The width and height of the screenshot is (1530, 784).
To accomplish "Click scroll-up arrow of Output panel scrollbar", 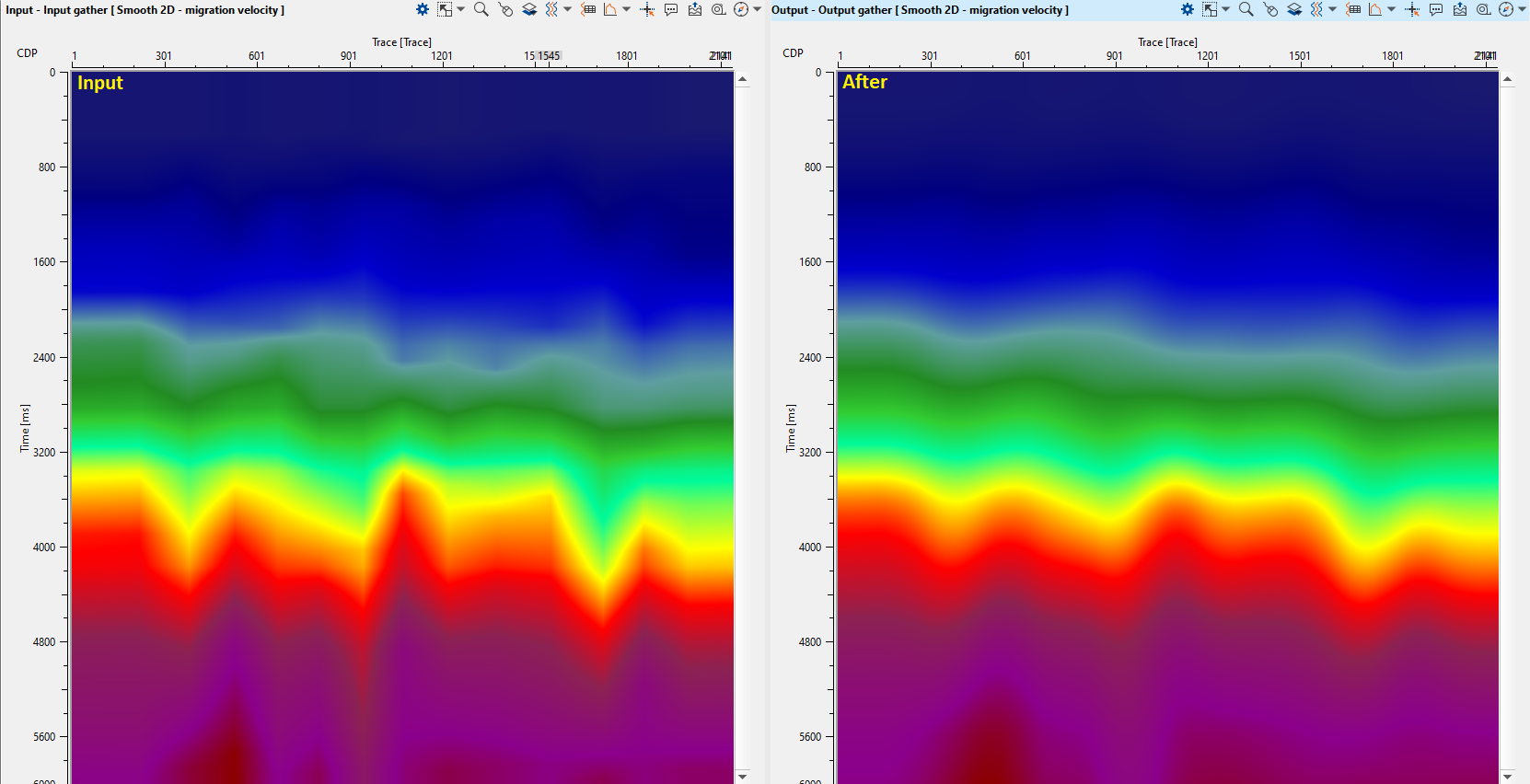I will 1507,80.
